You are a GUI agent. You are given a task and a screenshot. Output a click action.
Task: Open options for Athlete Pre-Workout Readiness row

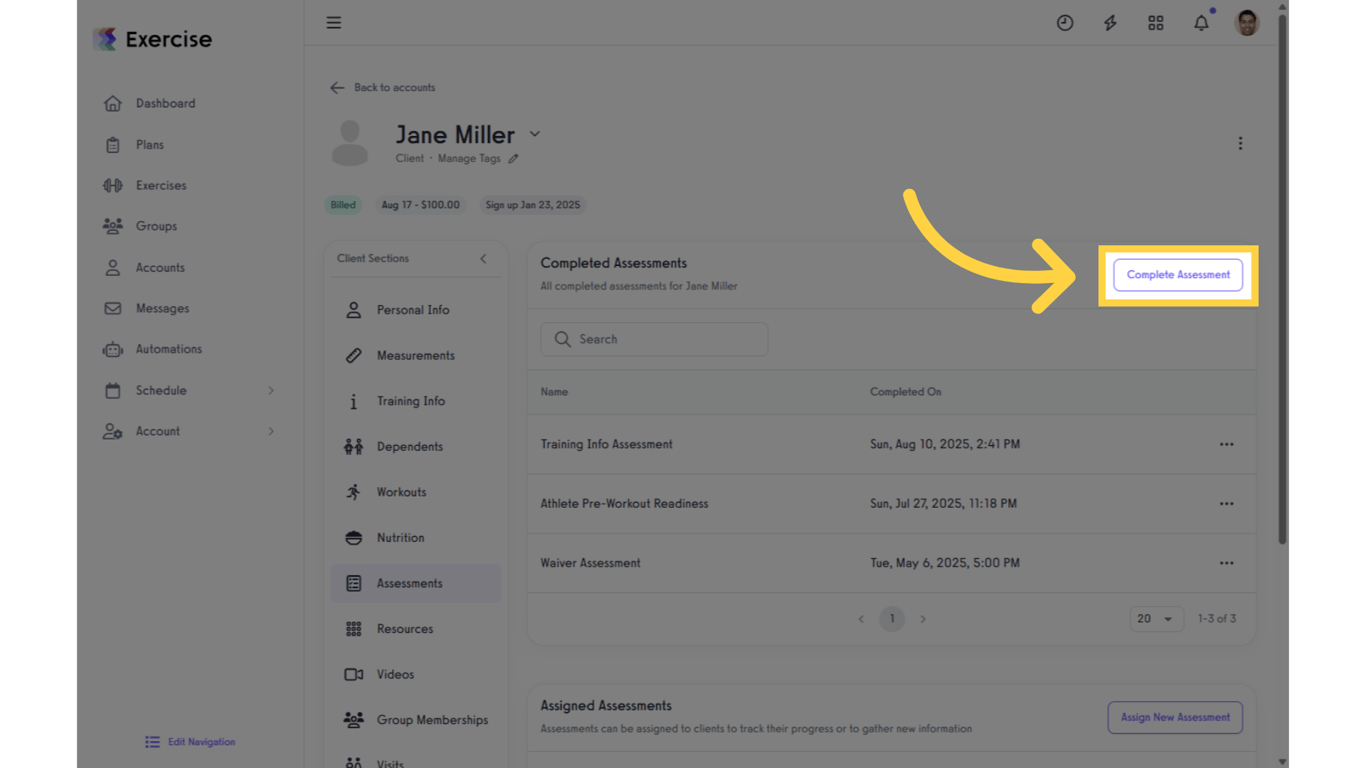1226,504
